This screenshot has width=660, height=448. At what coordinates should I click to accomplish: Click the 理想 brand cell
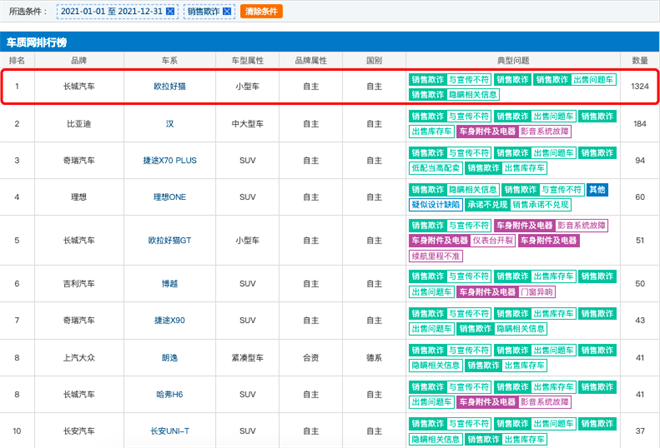[79, 197]
